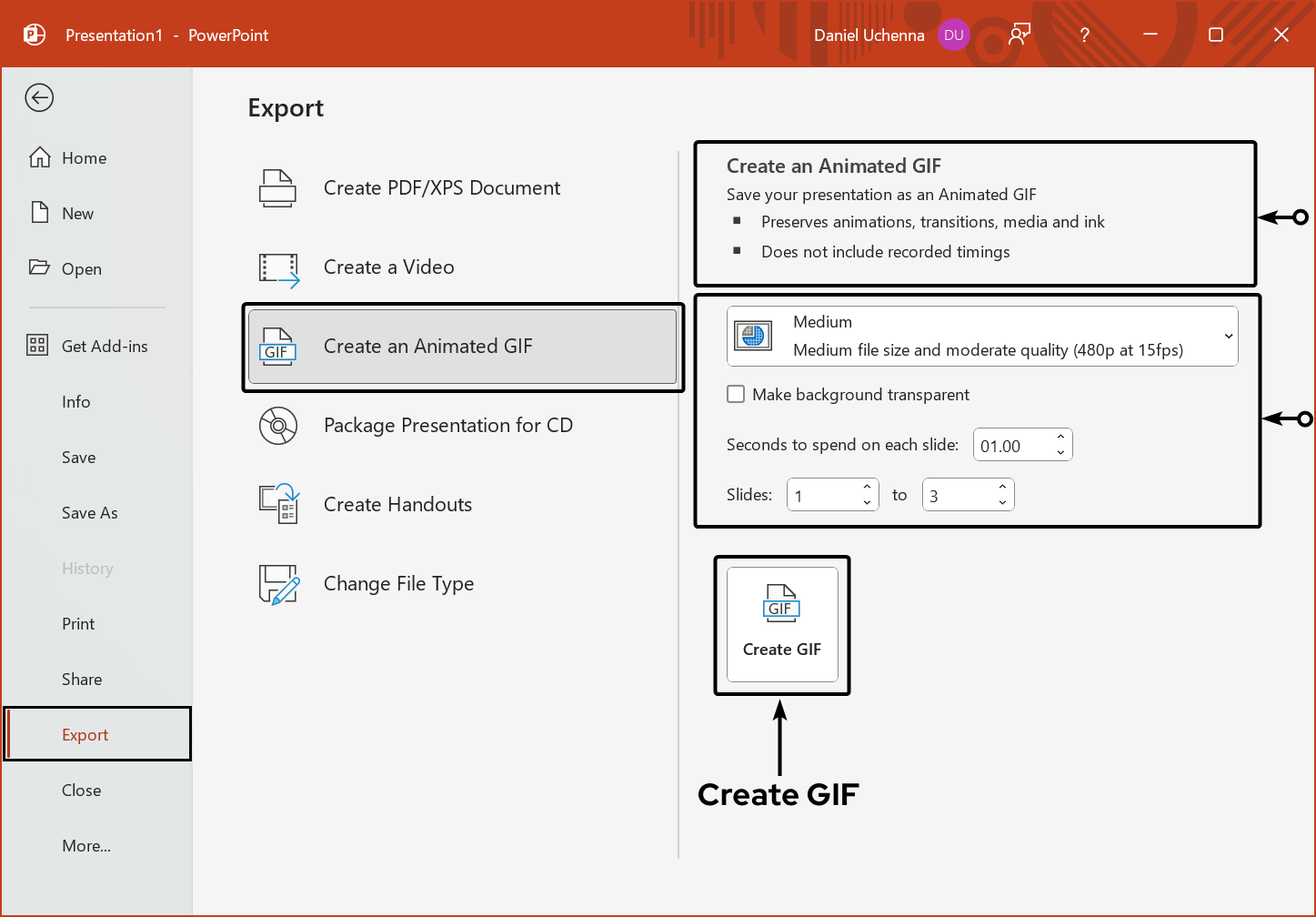Screen dimensions: 1316x917
Task: Decrease the ending slide number to 2
Action: [x=1002, y=501]
